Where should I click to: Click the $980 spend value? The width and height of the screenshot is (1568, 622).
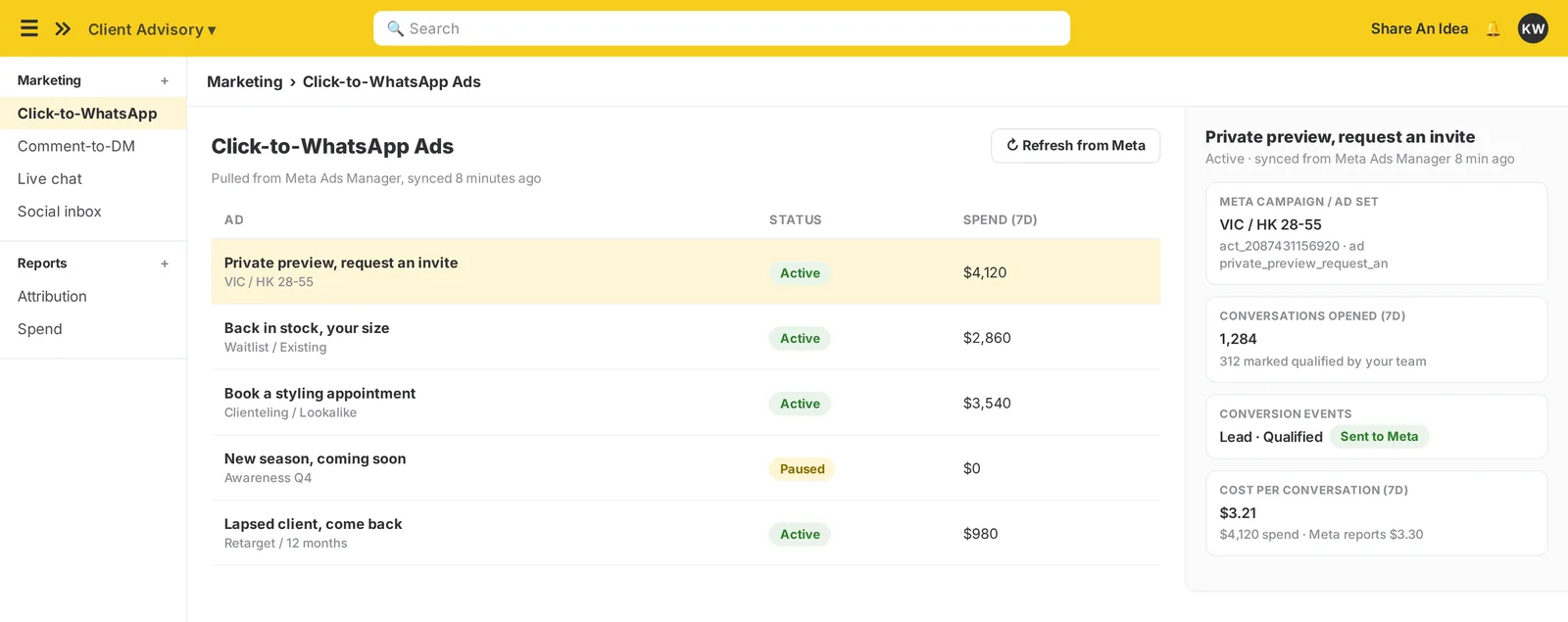(x=980, y=534)
